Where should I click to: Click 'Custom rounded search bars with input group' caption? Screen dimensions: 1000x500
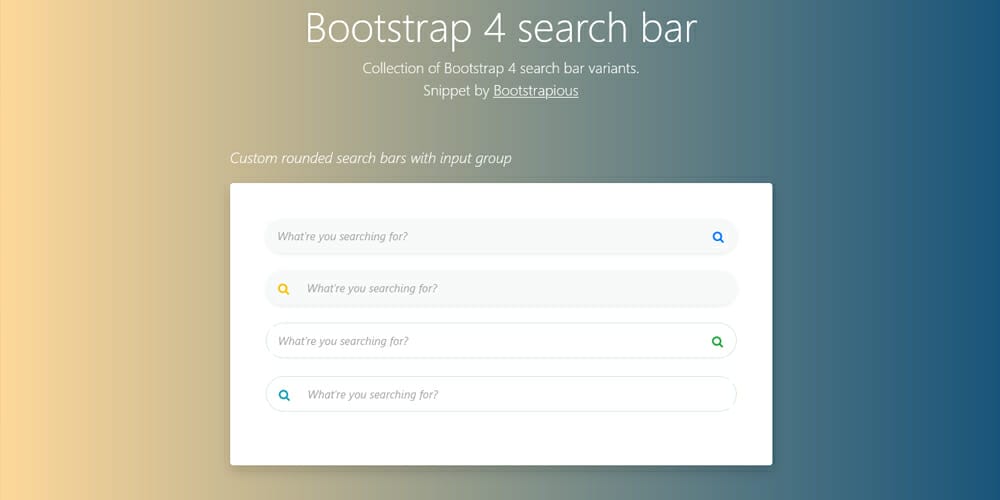tap(371, 158)
